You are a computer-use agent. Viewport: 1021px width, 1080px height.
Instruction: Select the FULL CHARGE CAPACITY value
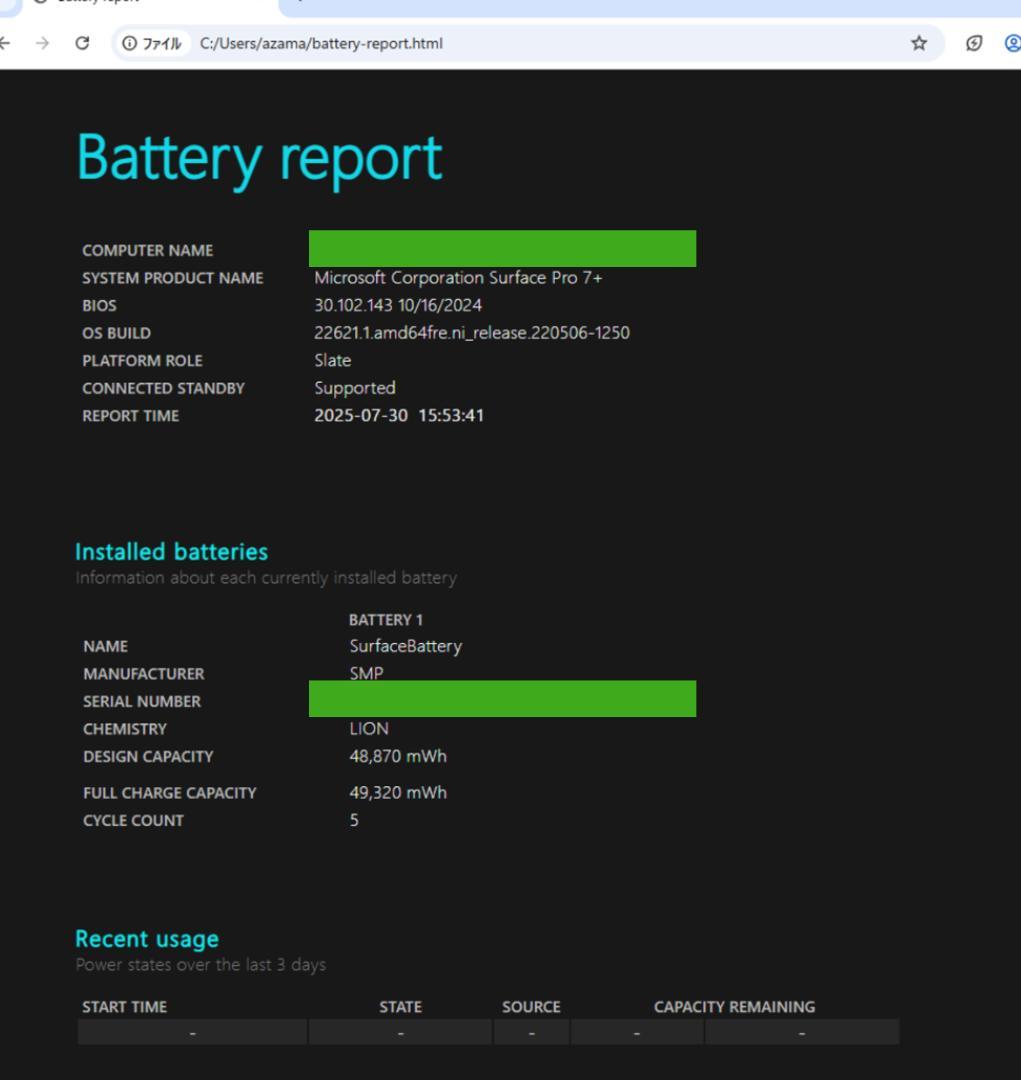396,792
